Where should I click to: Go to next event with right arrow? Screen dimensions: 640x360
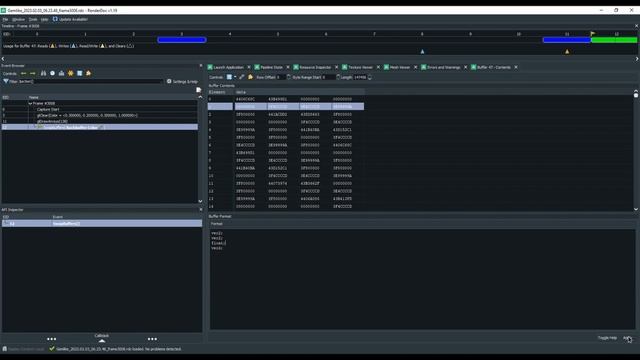click(x=33, y=73)
